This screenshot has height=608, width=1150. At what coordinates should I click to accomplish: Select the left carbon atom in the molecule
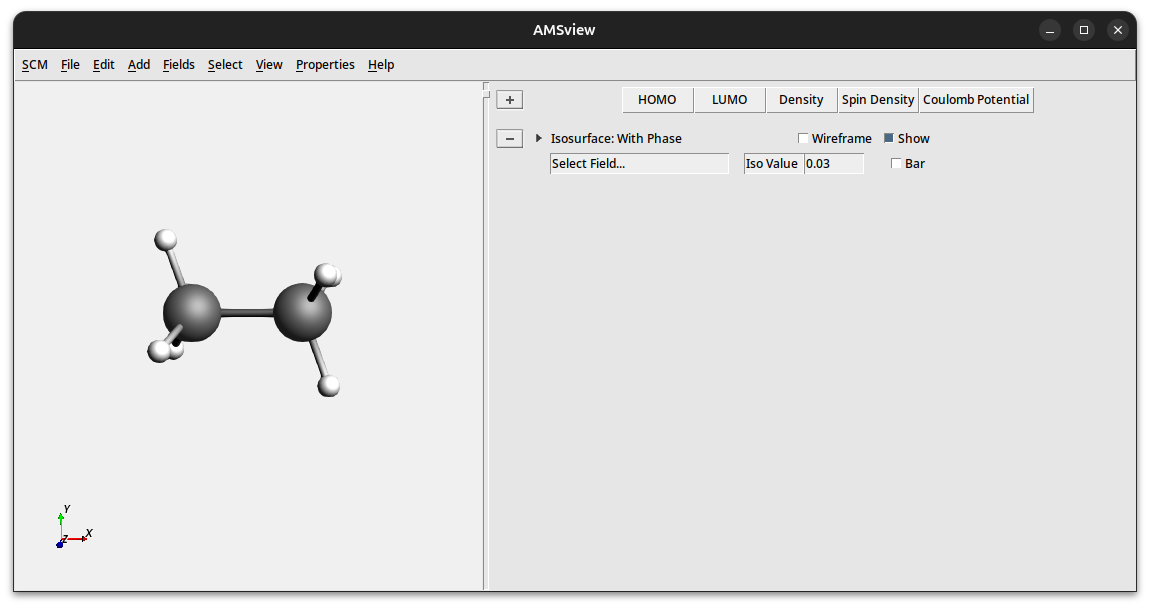click(x=192, y=313)
